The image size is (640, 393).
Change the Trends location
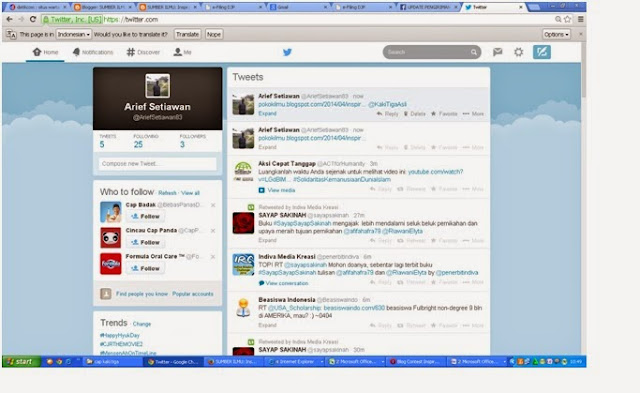point(142,324)
